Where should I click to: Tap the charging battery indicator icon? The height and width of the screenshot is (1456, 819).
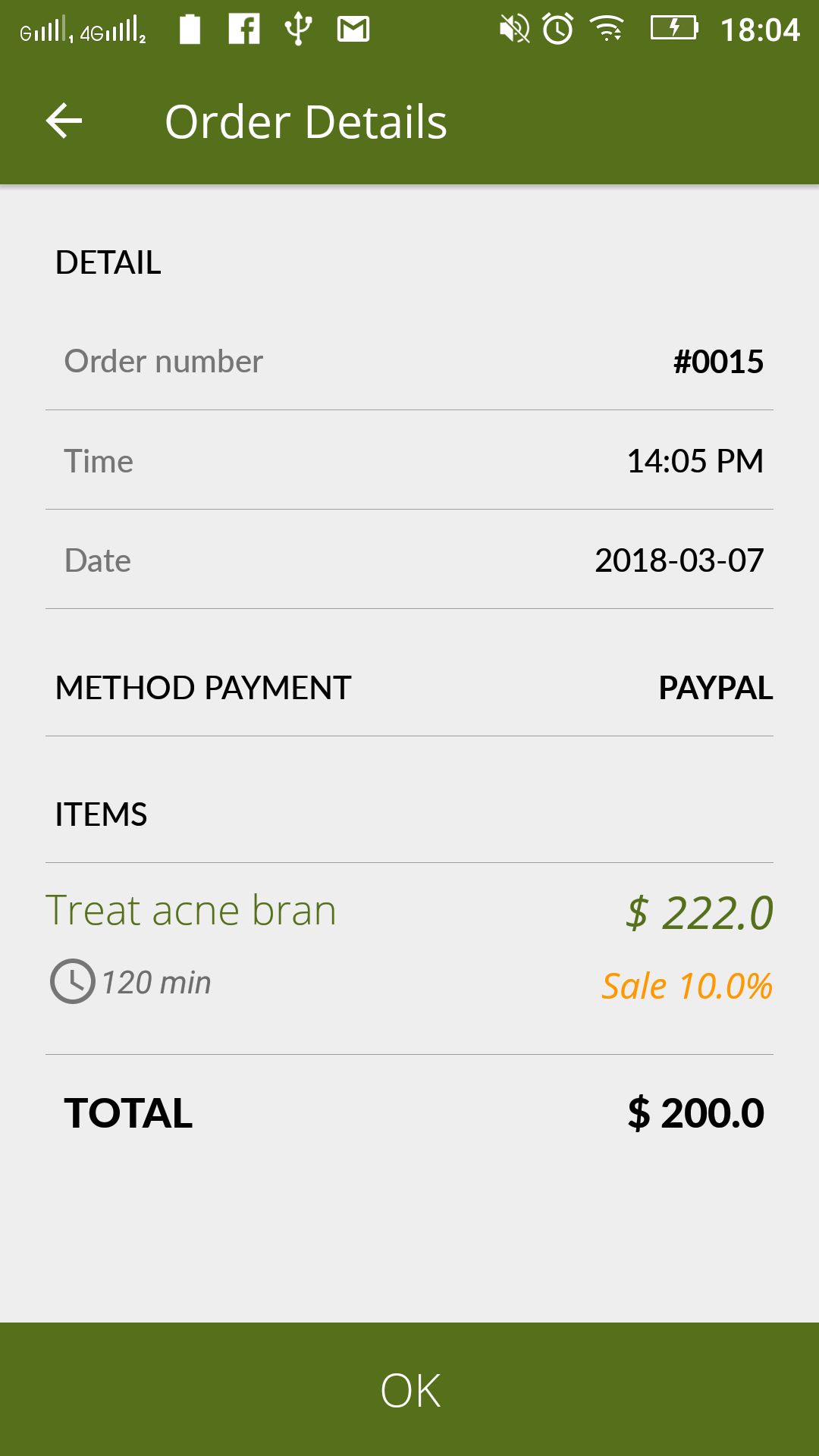tap(674, 29)
